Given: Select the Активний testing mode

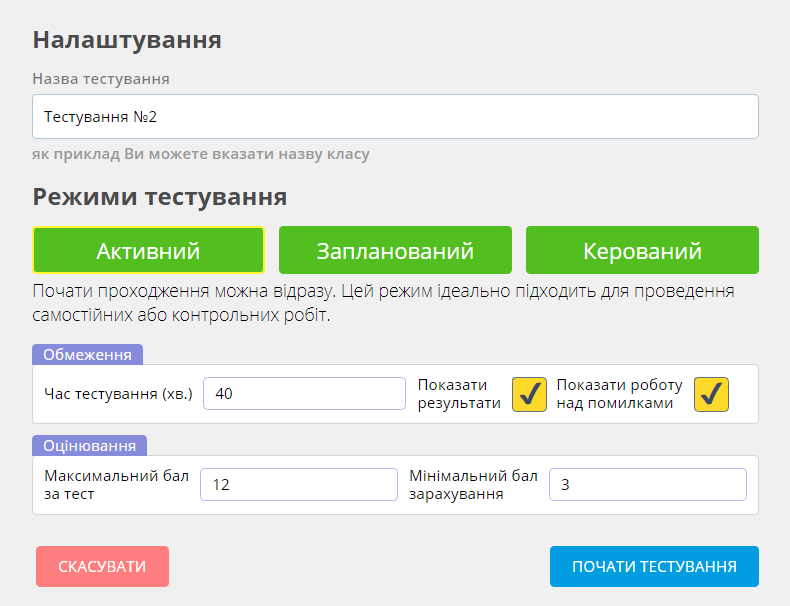Looking at the screenshot, I should click(x=148, y=250).
